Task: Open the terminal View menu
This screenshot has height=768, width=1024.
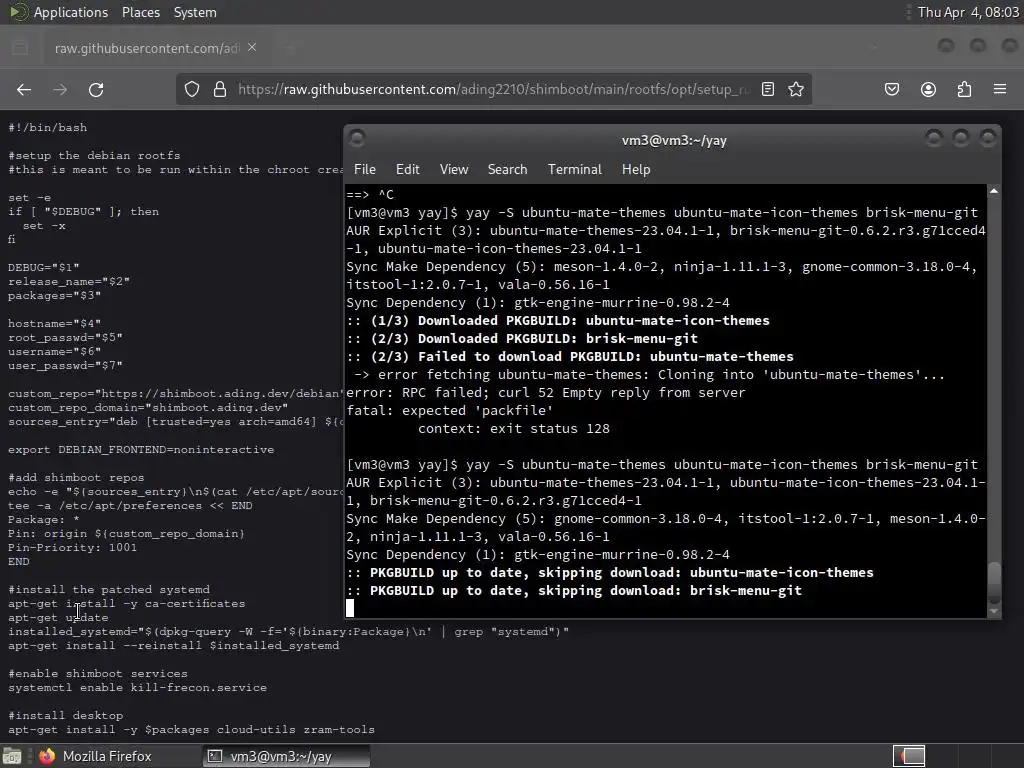Action: pos(454,169)
